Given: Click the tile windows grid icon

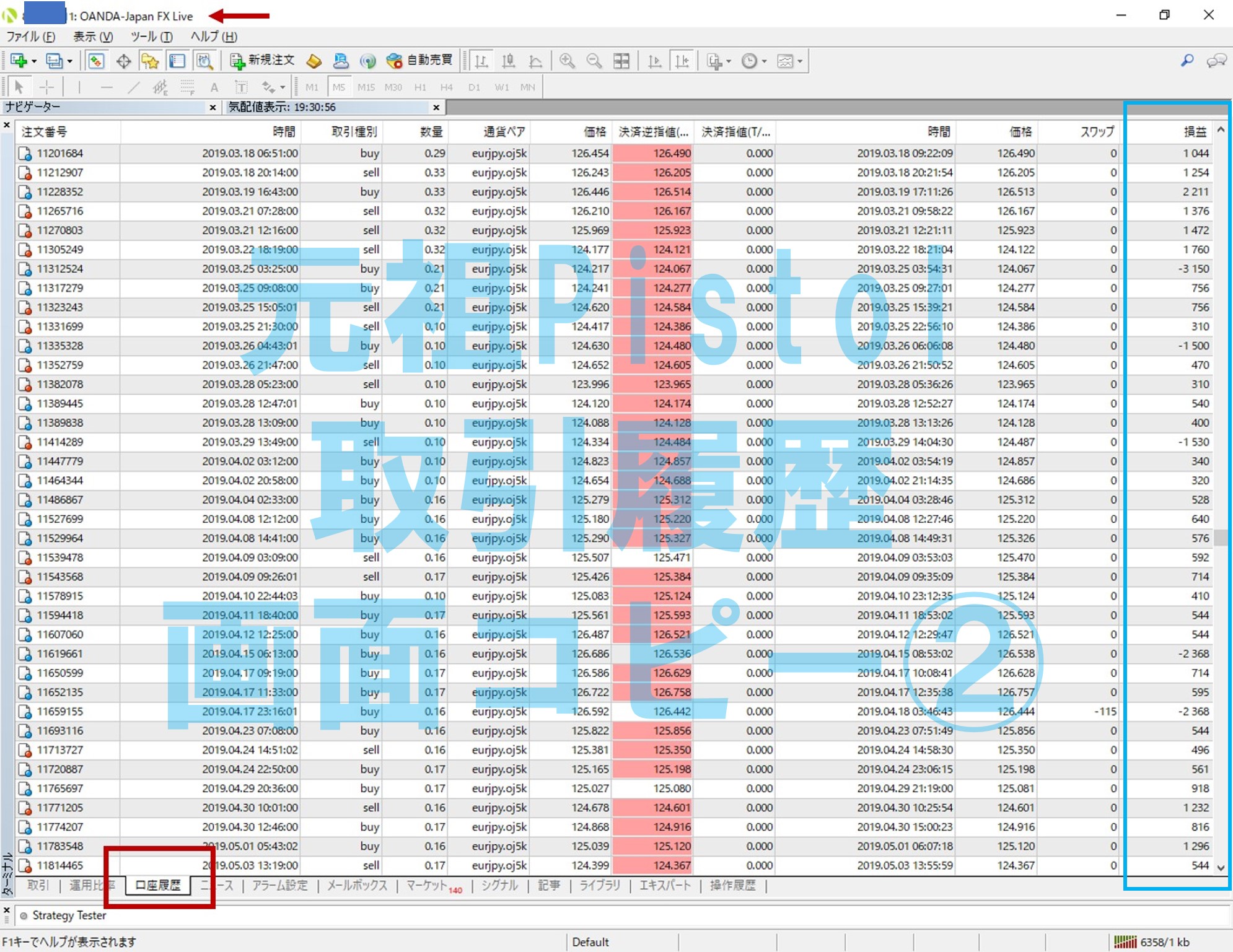Looking at the screenshot, I should pos(621,61).
